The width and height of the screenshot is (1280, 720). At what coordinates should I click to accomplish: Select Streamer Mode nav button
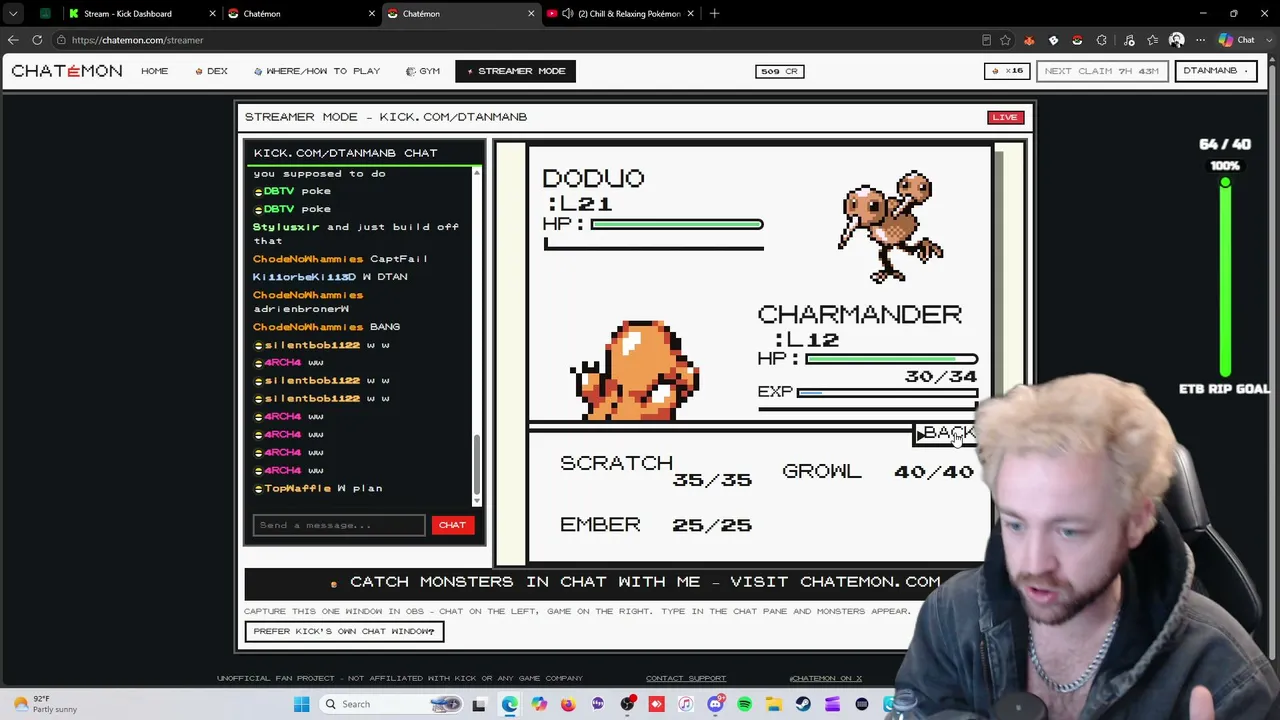(515, 71)
